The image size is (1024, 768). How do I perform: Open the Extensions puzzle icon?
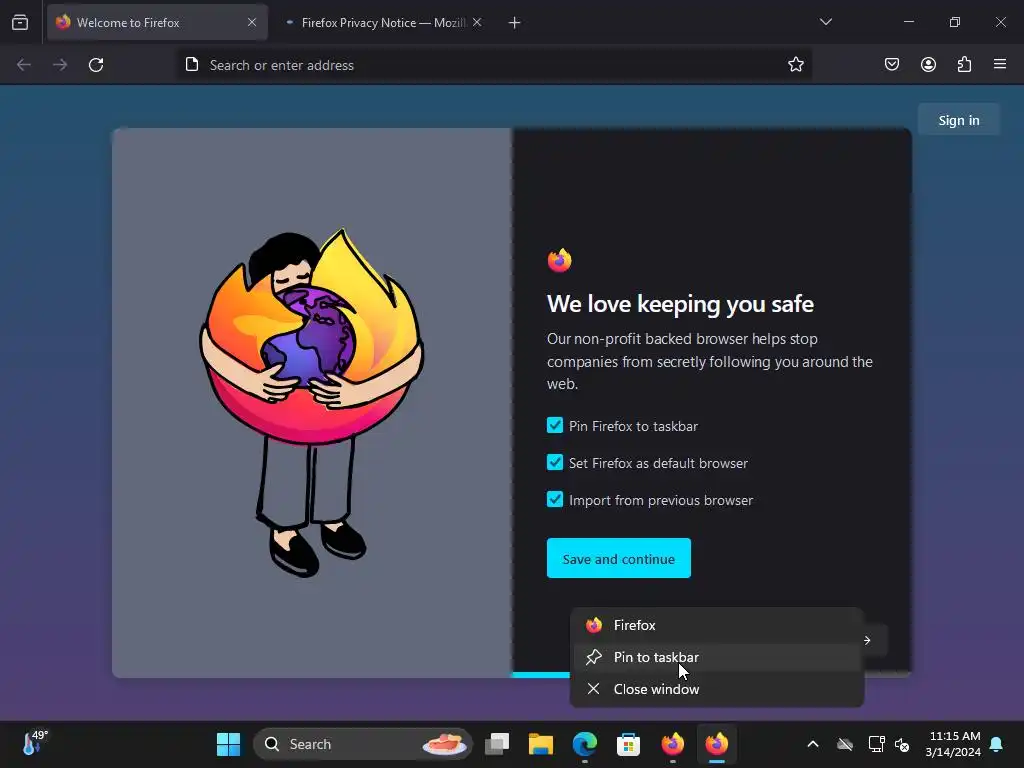[x=964, y=65]
